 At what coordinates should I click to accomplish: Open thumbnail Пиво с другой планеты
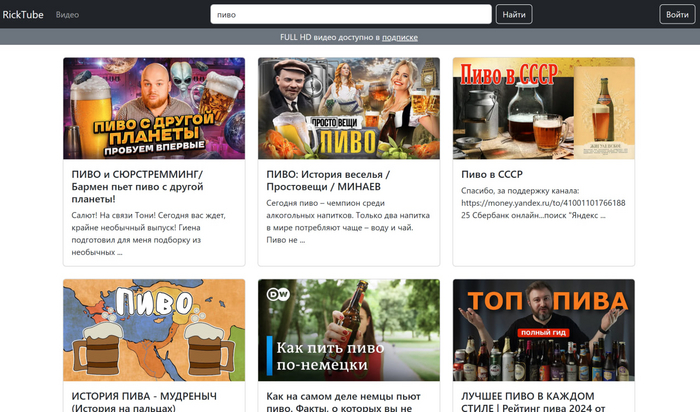(x=154, y=108)
